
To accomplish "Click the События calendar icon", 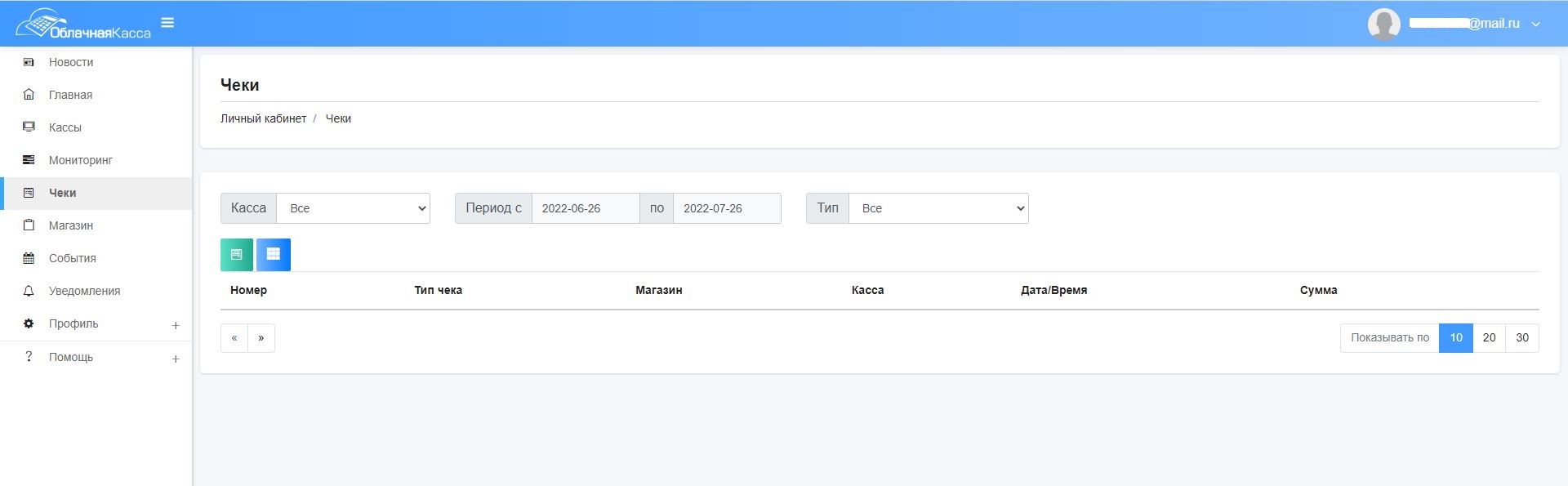I will (29, 258).
